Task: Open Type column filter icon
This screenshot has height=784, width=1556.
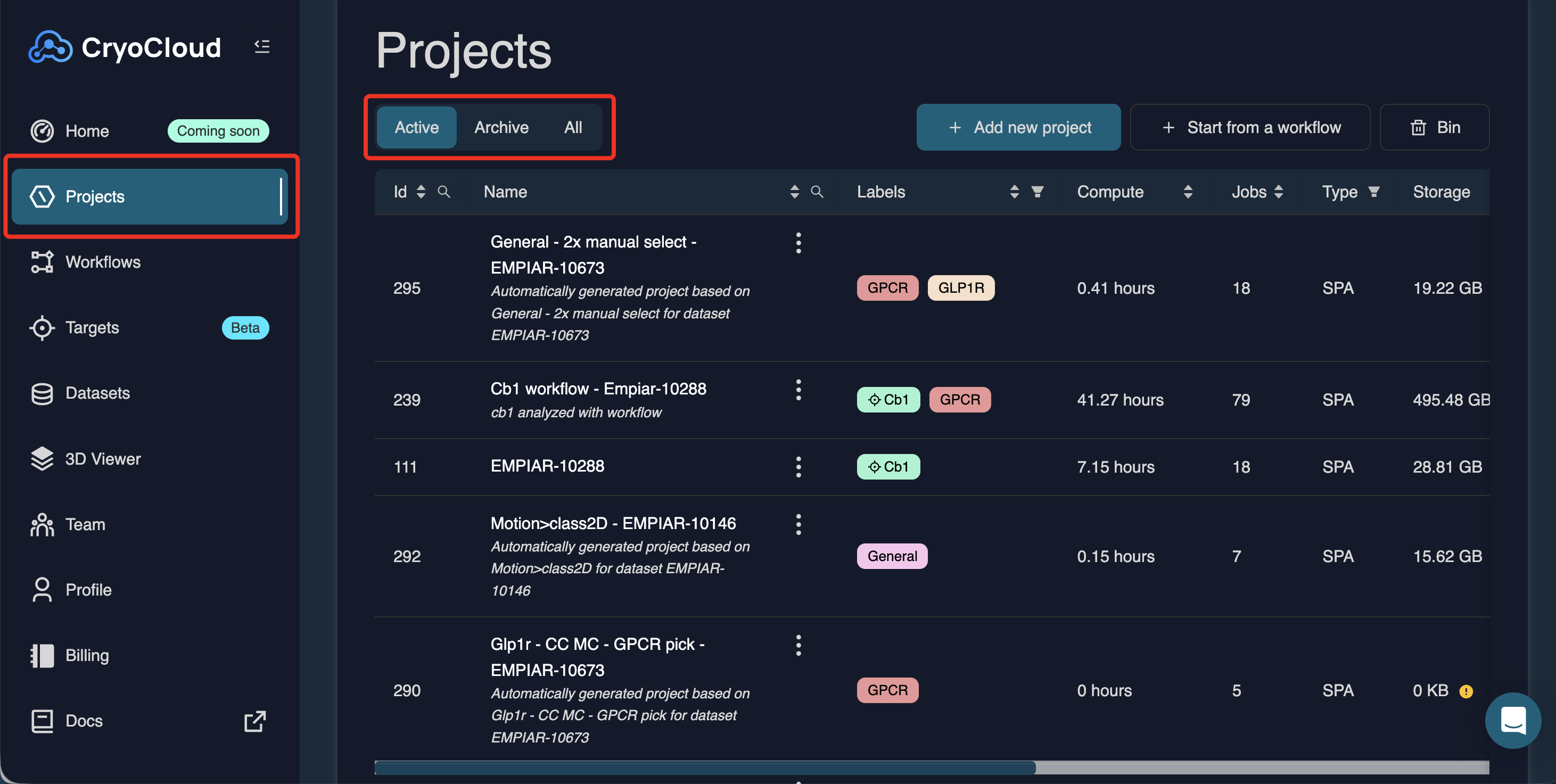Action: point(1373,192)
